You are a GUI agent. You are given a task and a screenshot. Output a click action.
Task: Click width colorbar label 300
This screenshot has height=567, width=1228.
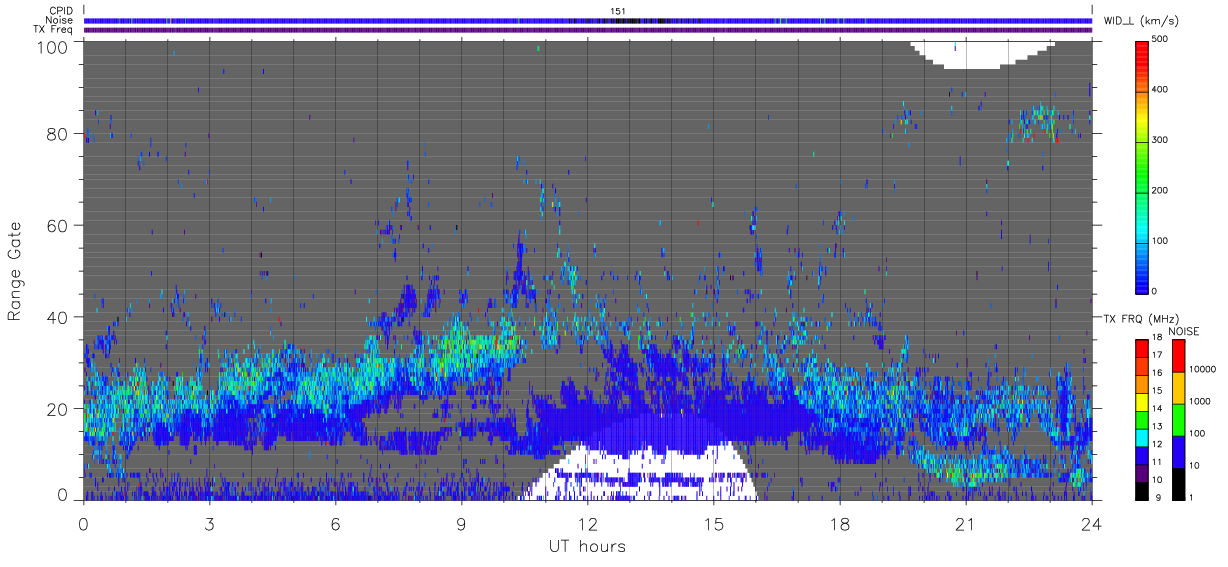coord(1160,140)
